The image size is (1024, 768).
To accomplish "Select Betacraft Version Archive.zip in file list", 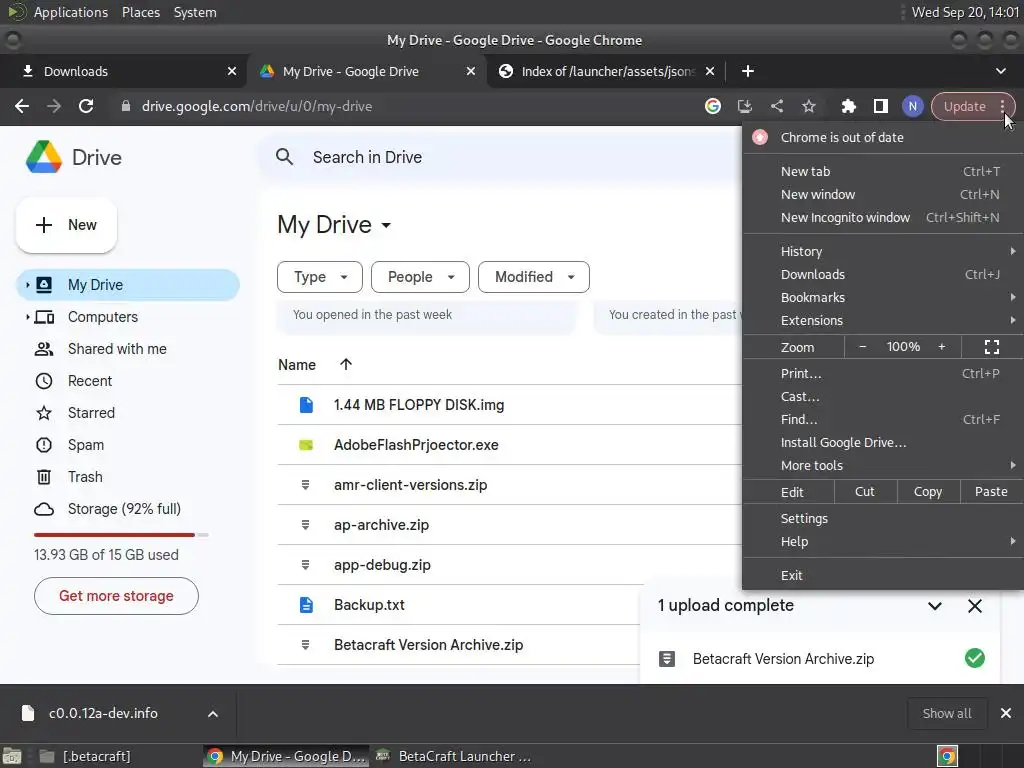I will pos(458,645).
